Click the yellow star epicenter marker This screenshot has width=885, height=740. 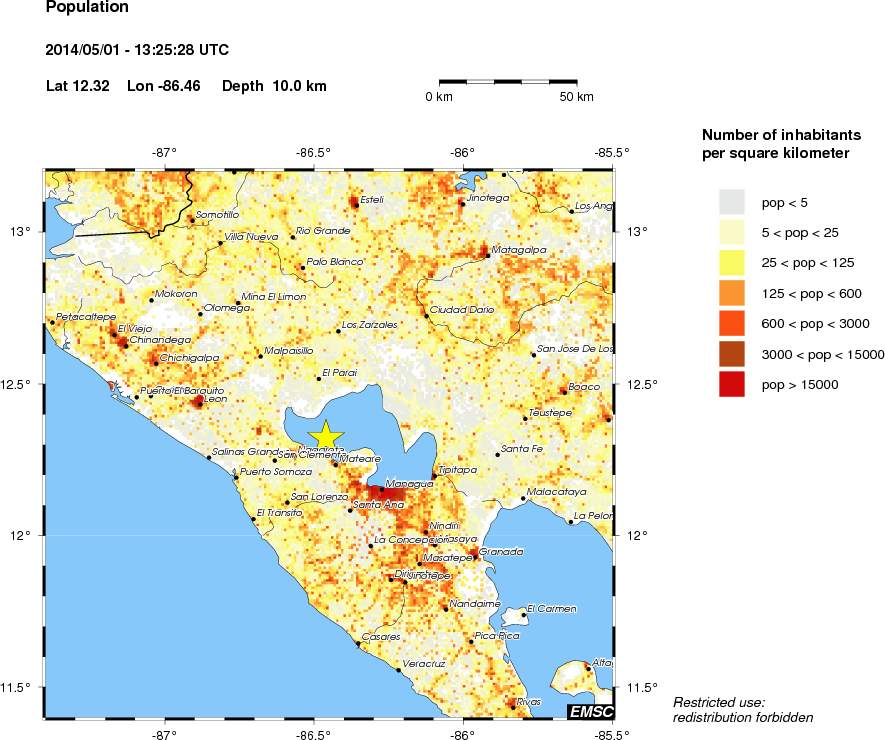[x=327, y=434]
